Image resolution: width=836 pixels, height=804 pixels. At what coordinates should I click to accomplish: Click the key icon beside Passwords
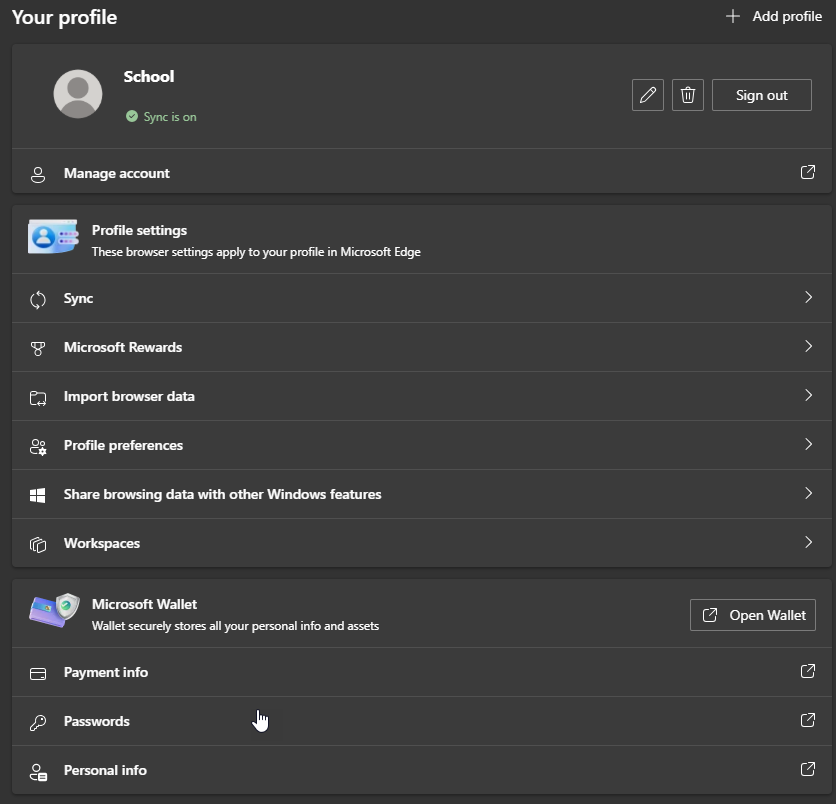(38, 722)
